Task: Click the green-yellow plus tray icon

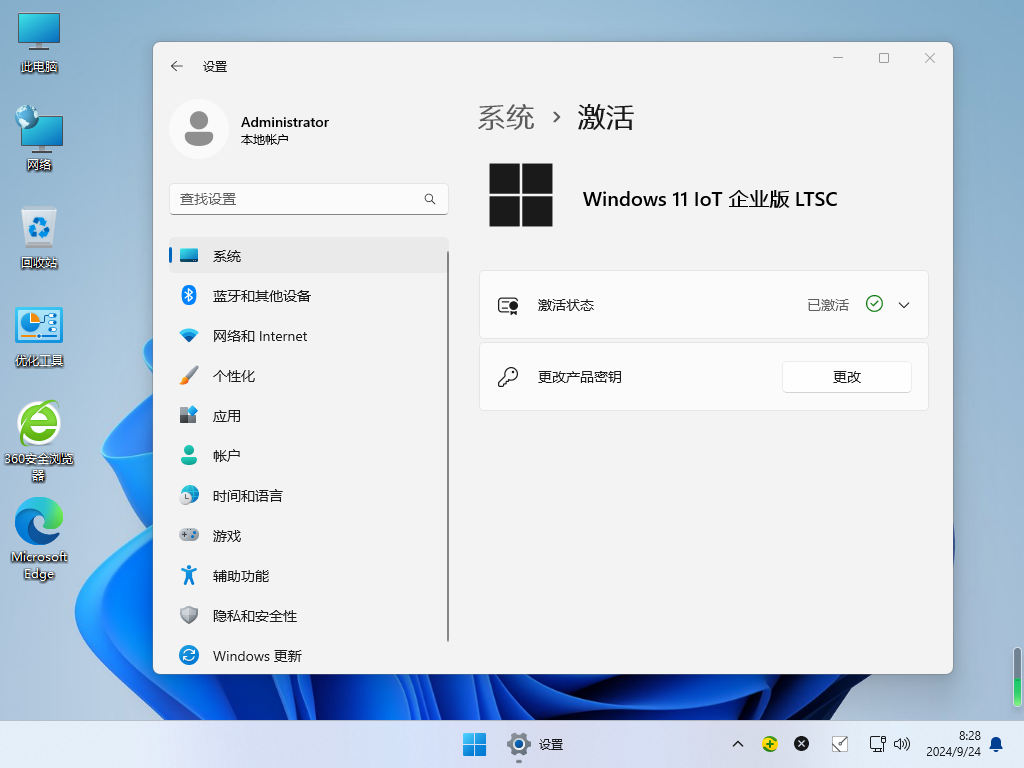Action: pyautogui.click(x=770, y=744)
